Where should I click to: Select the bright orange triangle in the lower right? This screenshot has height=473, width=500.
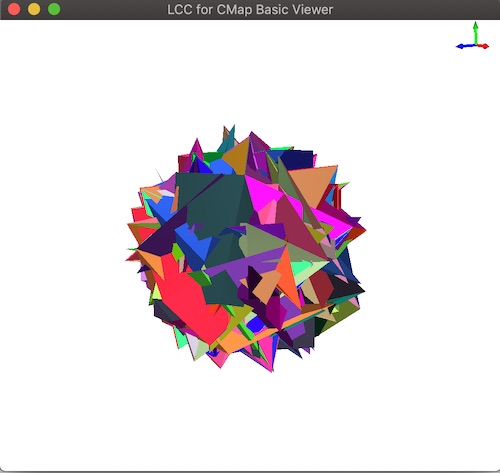point(287,277)
